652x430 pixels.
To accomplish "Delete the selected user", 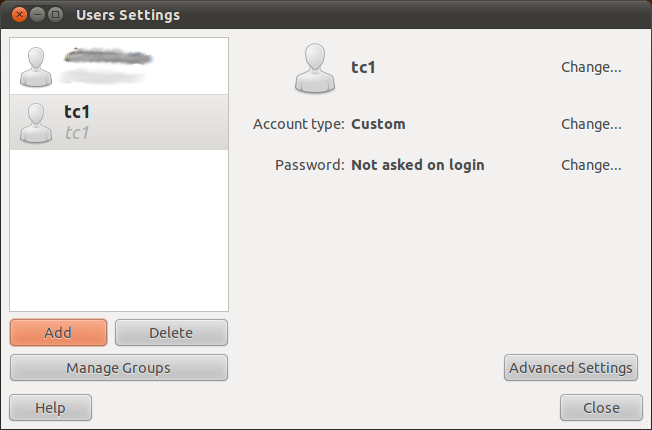I will [x=171, y=333].
